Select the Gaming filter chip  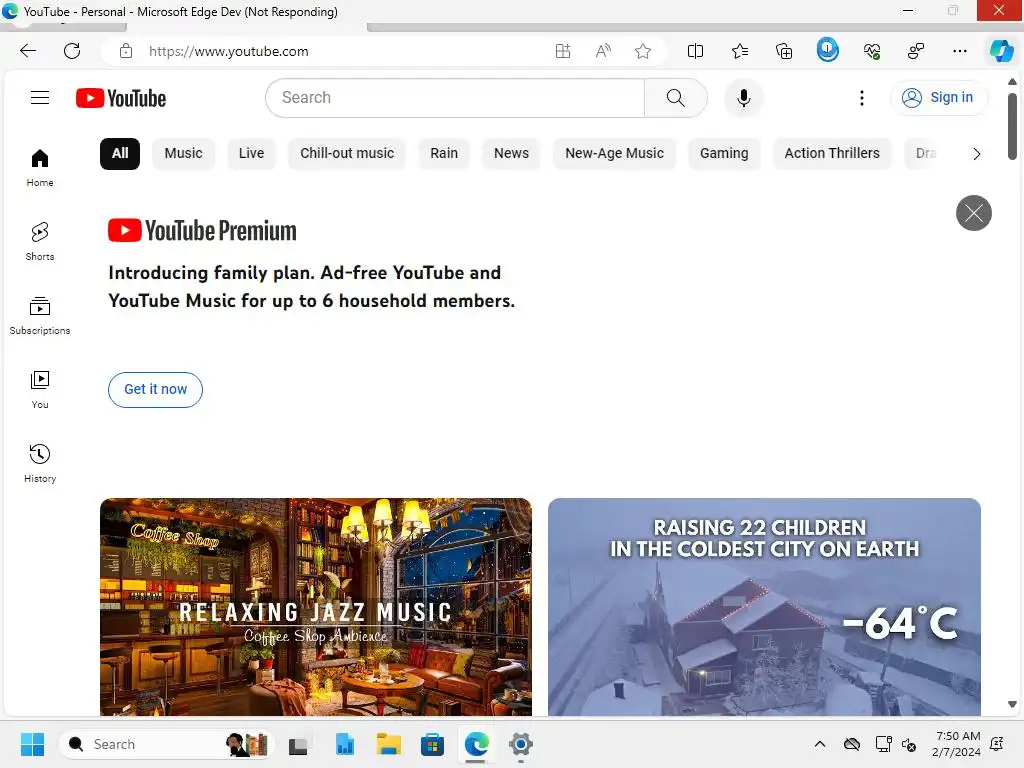coord(724,153)
